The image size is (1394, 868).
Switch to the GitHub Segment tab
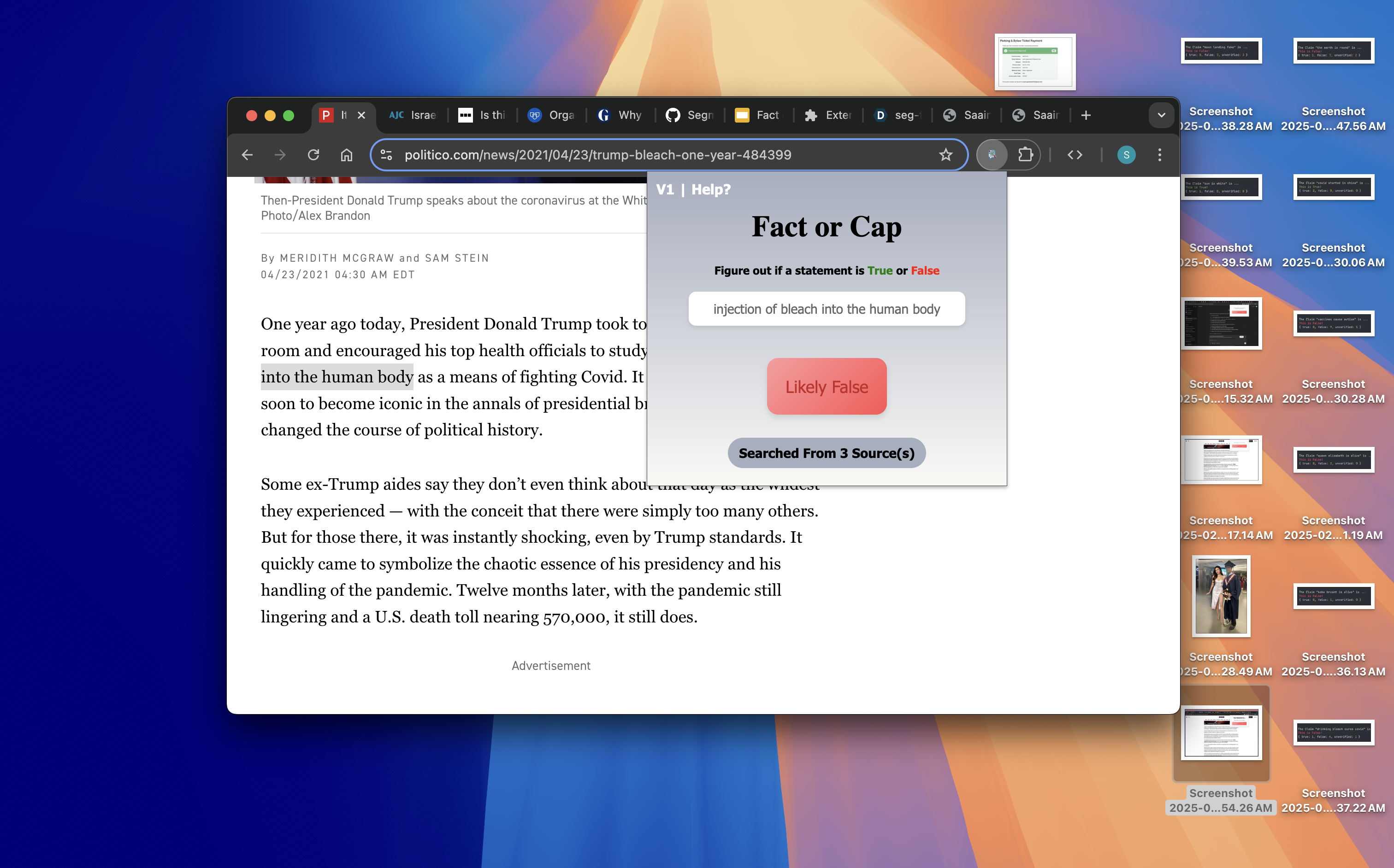tap(689, 115)
